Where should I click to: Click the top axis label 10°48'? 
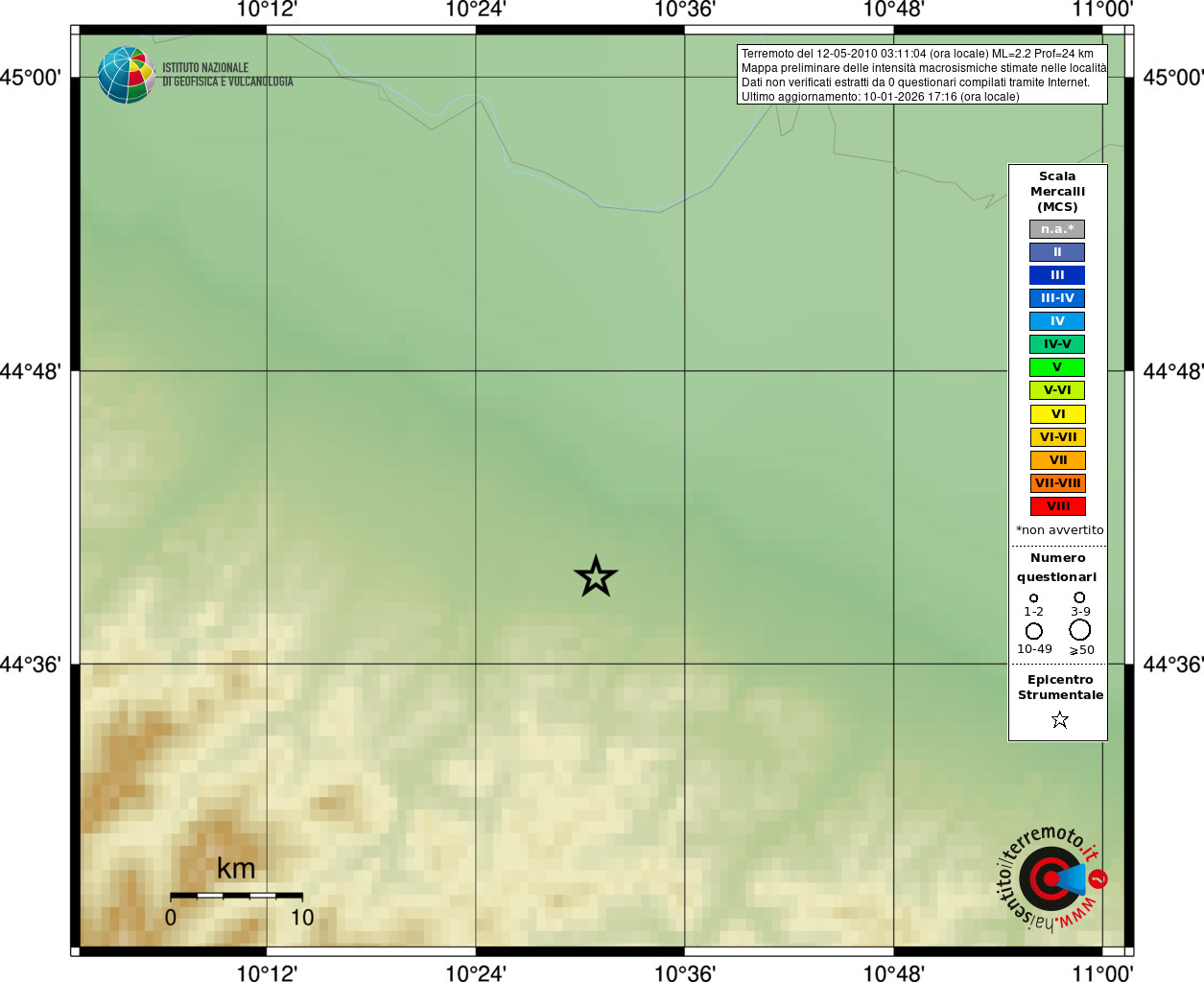click(x=893, y=10)
